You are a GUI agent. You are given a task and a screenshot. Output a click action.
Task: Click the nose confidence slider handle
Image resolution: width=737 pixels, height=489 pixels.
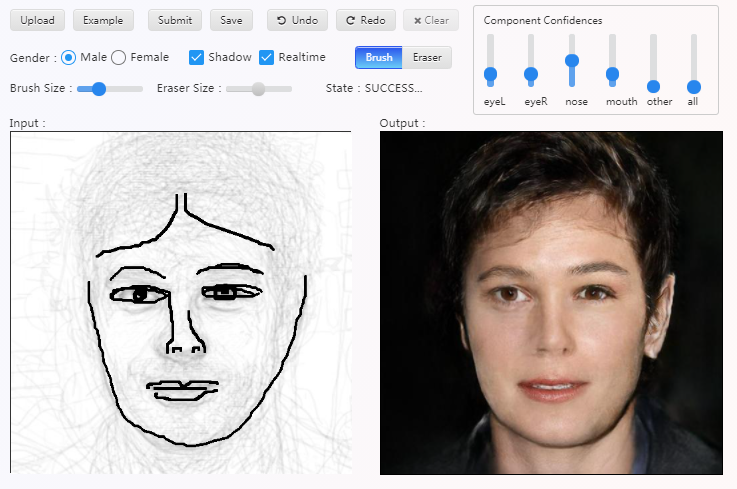(572, 60)
